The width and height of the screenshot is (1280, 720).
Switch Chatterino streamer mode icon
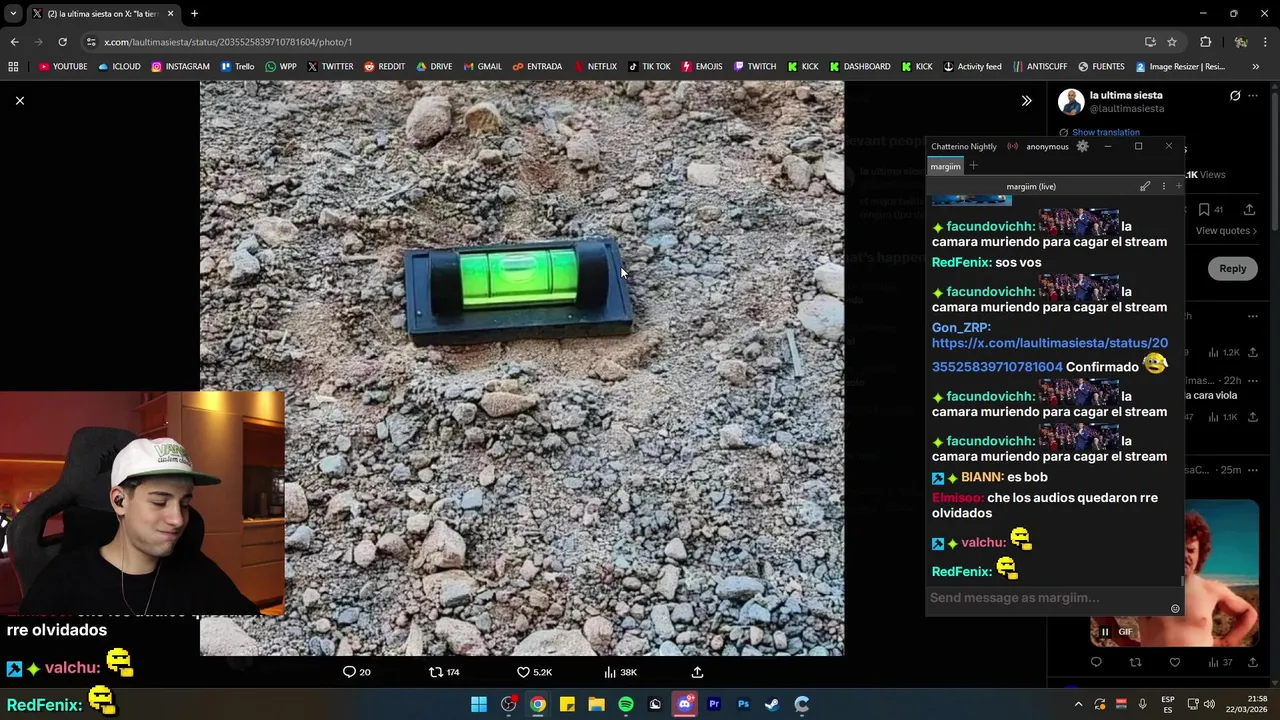tap(1013, 146)
